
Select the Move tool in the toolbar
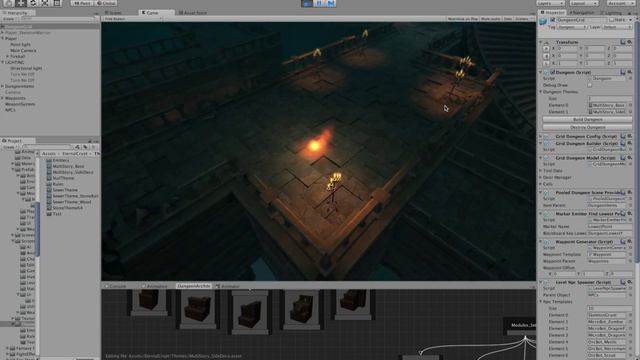[21, 3]
